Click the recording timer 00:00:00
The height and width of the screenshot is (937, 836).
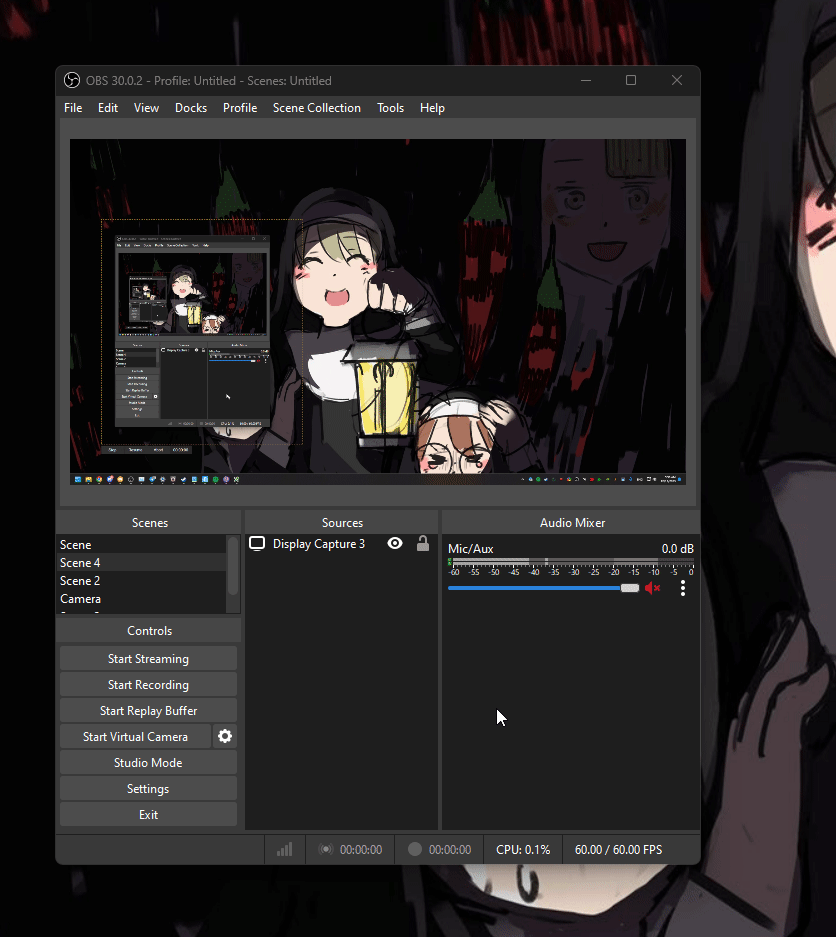pos(450,849)
